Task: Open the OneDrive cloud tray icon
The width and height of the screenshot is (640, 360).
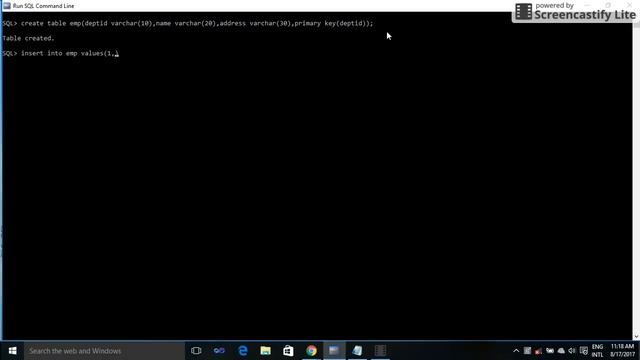Action: click(x=561, y=351)
